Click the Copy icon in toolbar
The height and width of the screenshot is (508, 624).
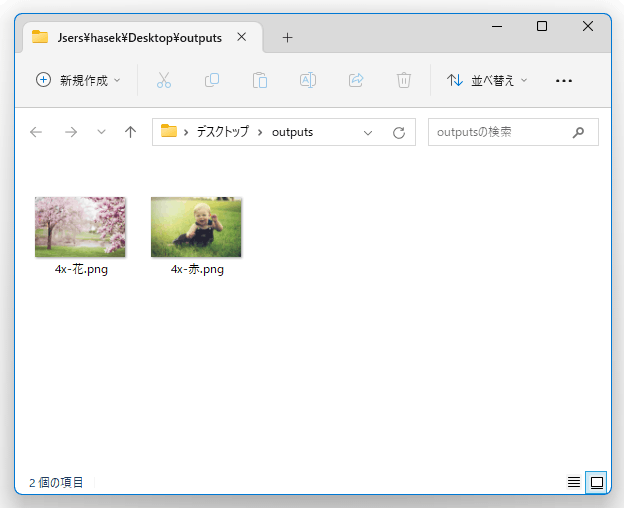(x=212, y=80)
